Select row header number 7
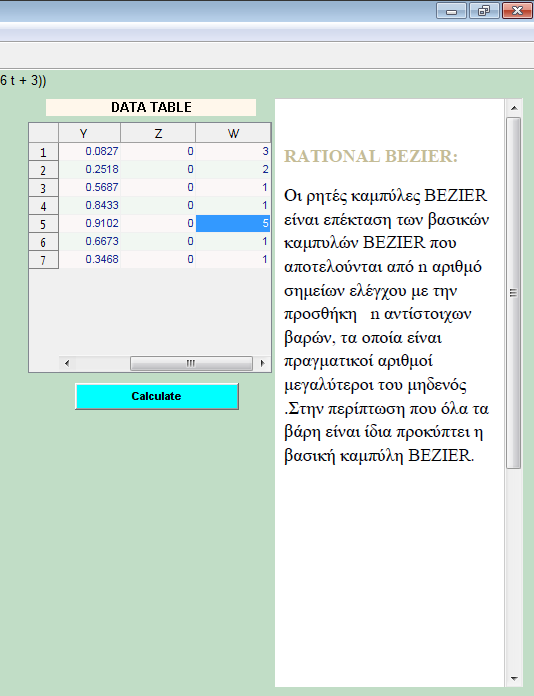The height and width of the screenshot is (696, 534). [x=44, y=260]
